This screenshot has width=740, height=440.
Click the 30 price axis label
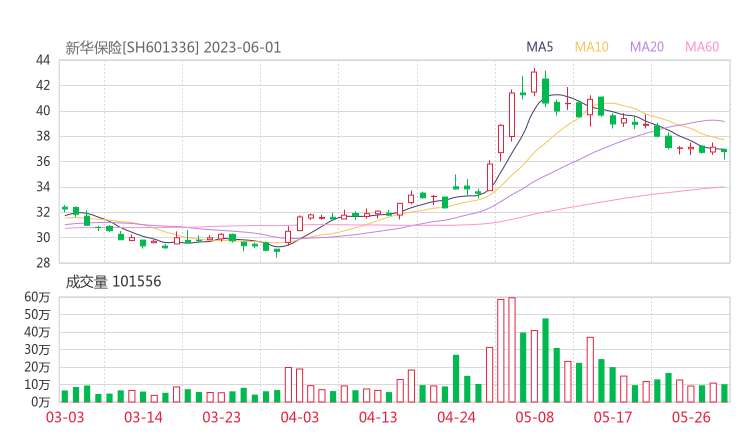pos(43,237)
